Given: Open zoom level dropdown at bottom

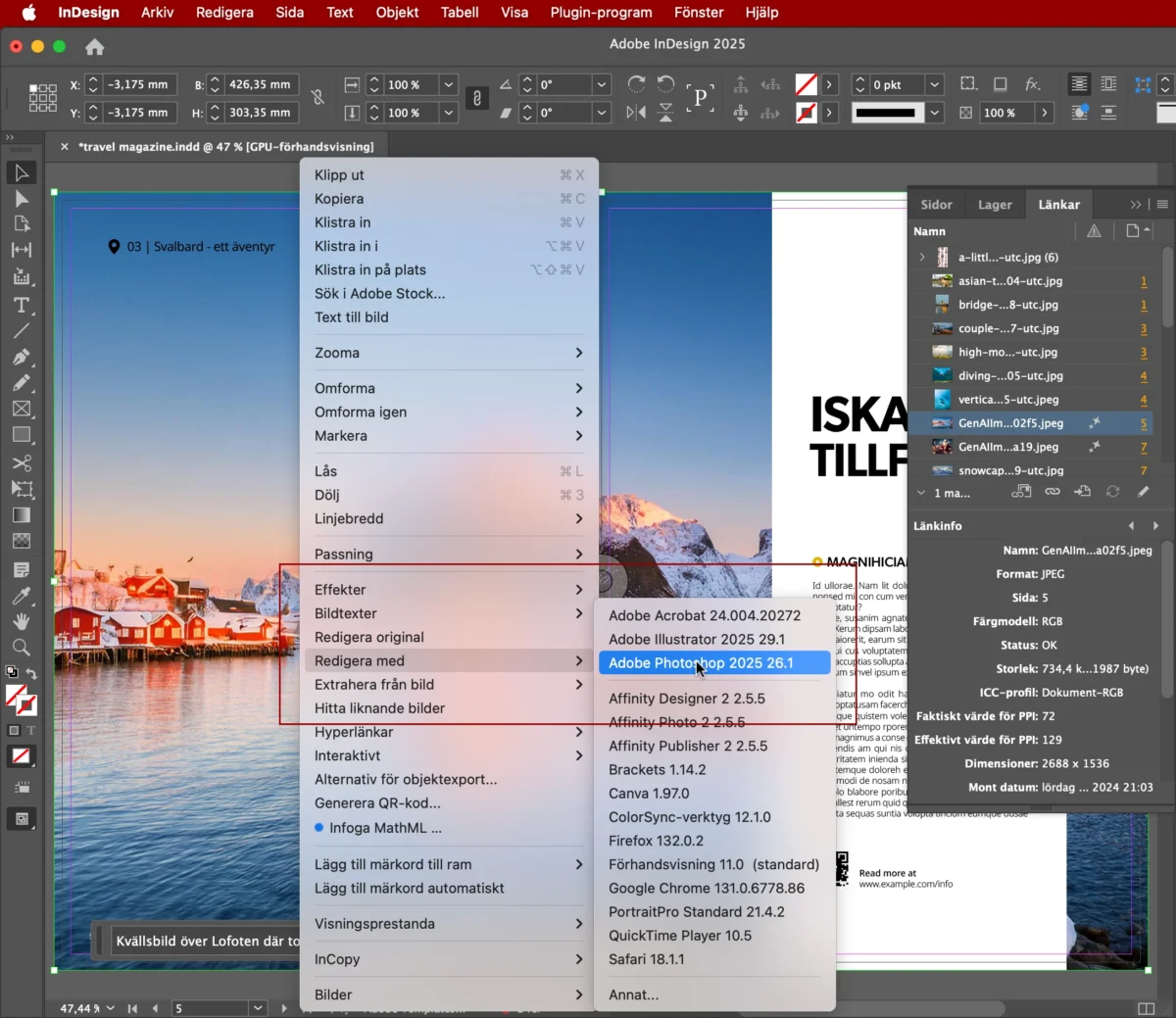Looking at the screenshot, I should click(110, 1008).
